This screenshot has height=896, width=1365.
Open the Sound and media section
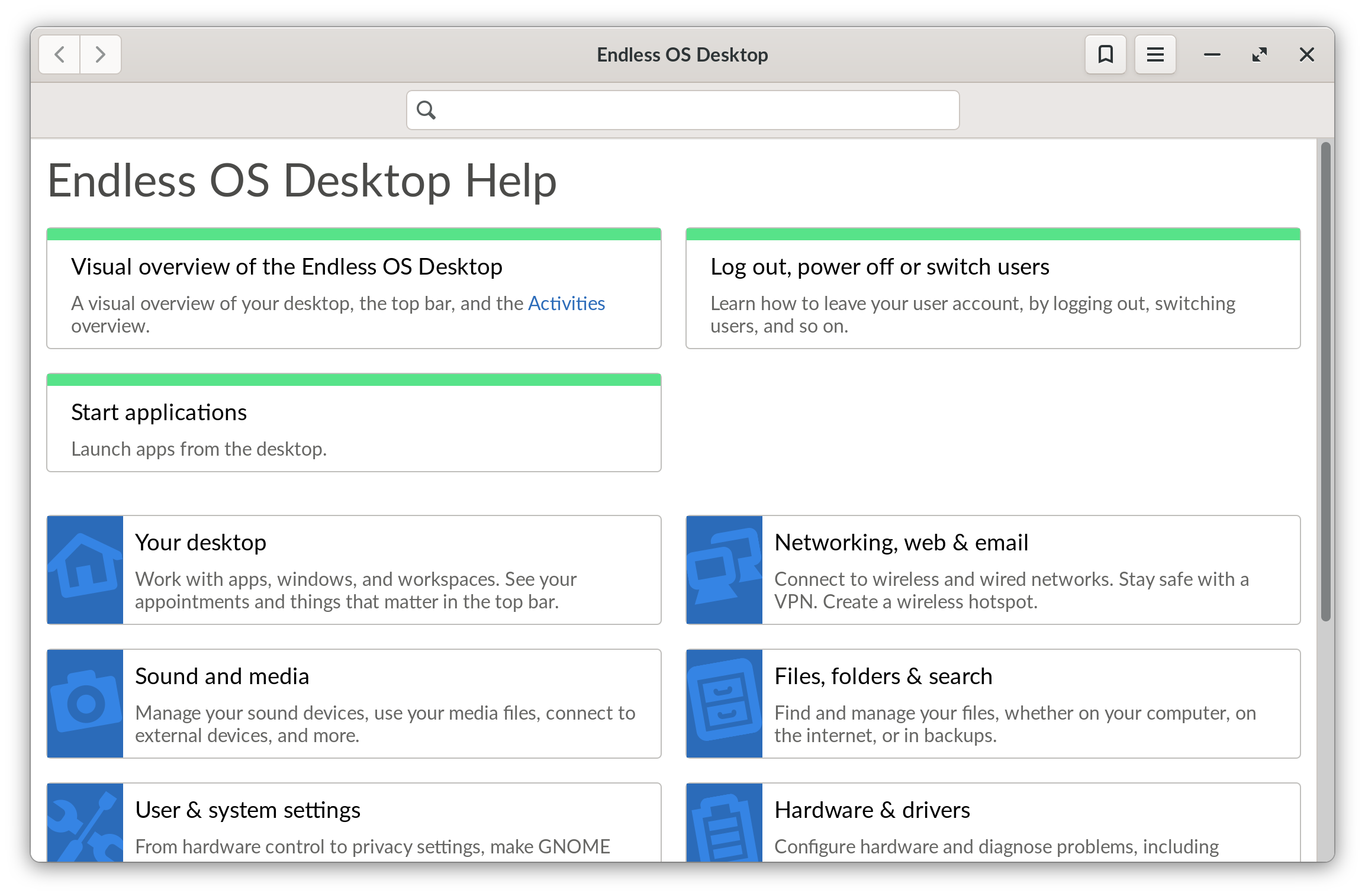(354, 704)
